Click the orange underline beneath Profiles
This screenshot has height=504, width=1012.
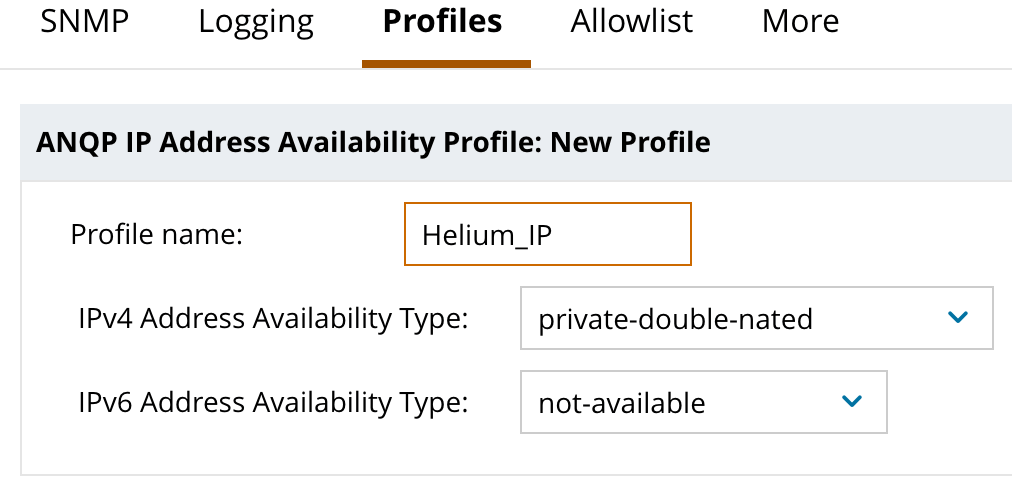[446, 64]
